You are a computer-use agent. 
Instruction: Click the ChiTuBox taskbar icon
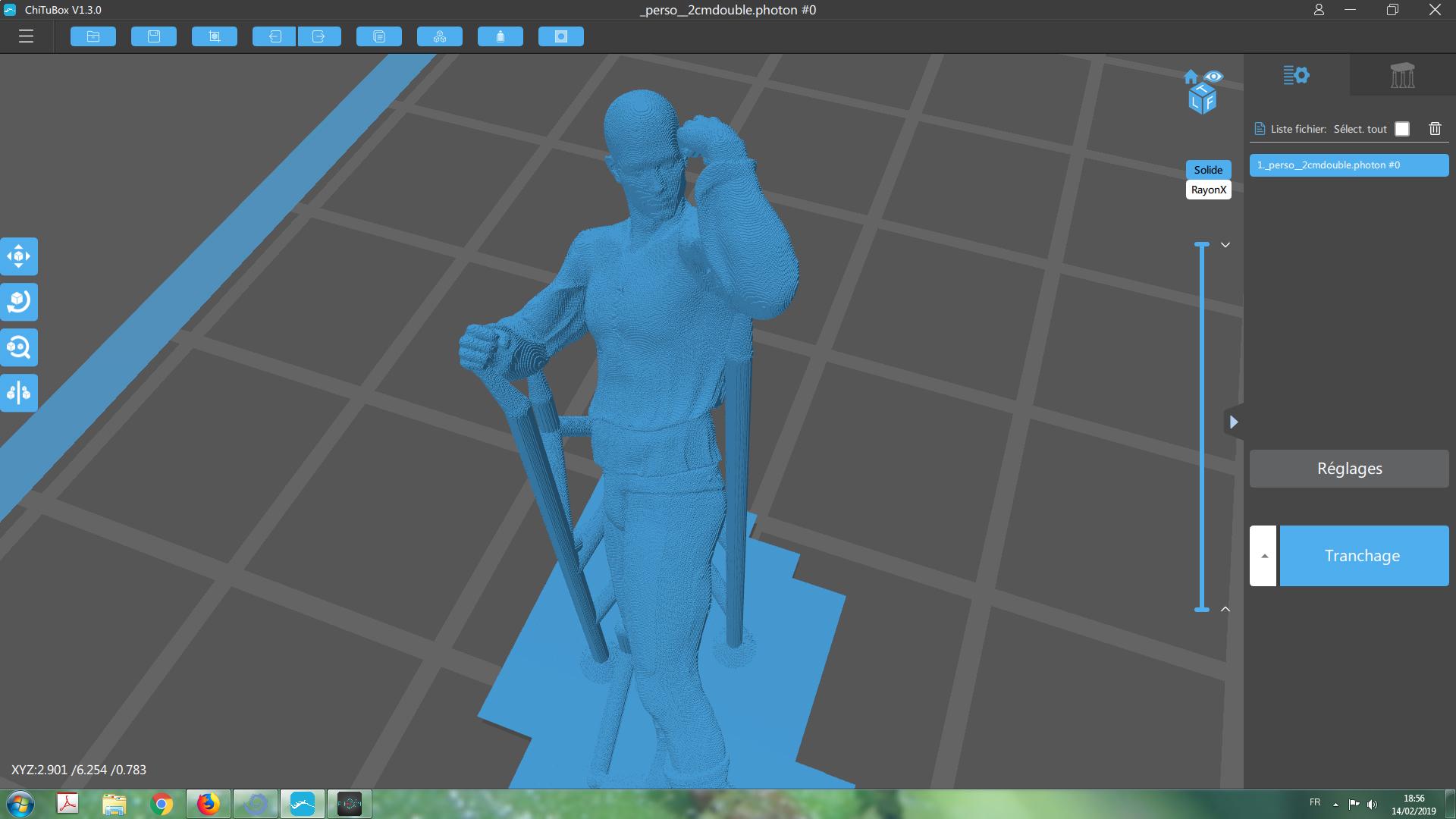pyautogui.click(x=303, y=804)
